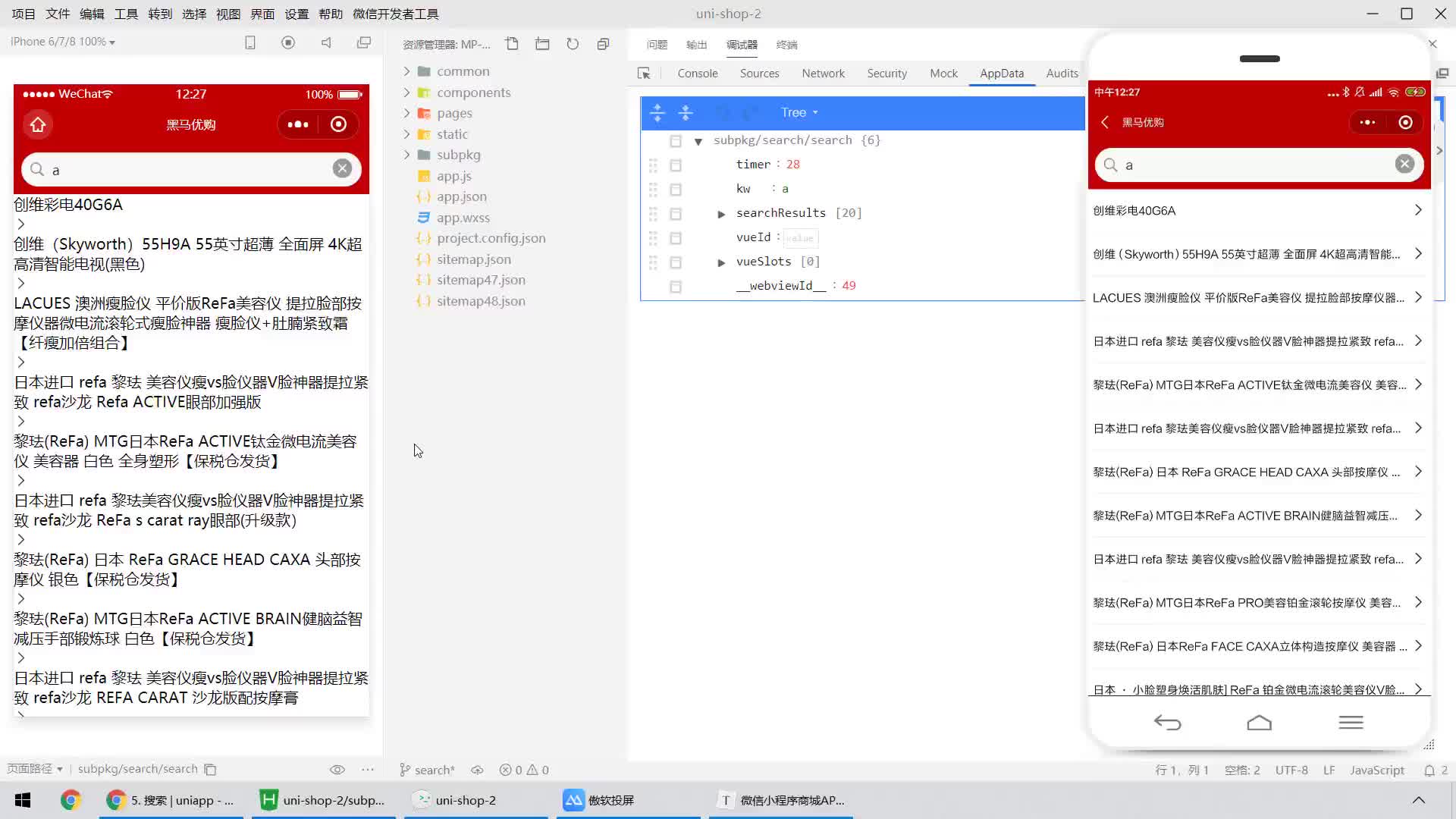Open notifications bell in the status bar

[x=1429, y=770]
